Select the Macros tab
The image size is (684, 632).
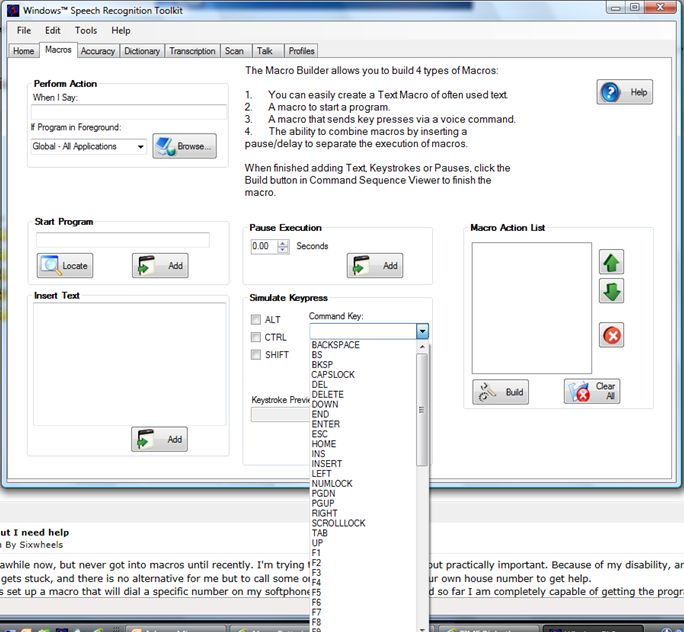pos(58,50)
